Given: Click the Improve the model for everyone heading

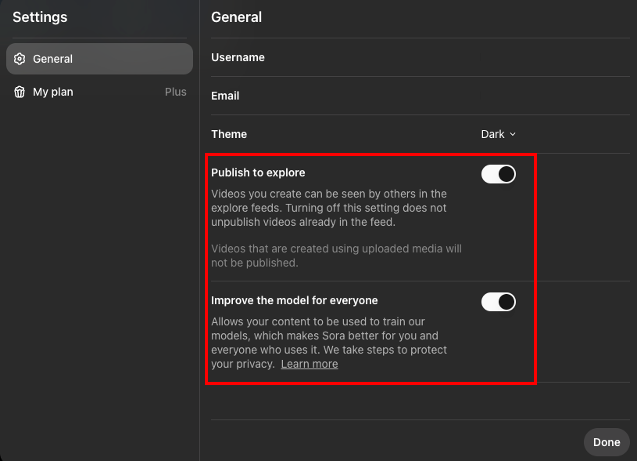Looking at the screenshot, I should (x=295, y=301).
